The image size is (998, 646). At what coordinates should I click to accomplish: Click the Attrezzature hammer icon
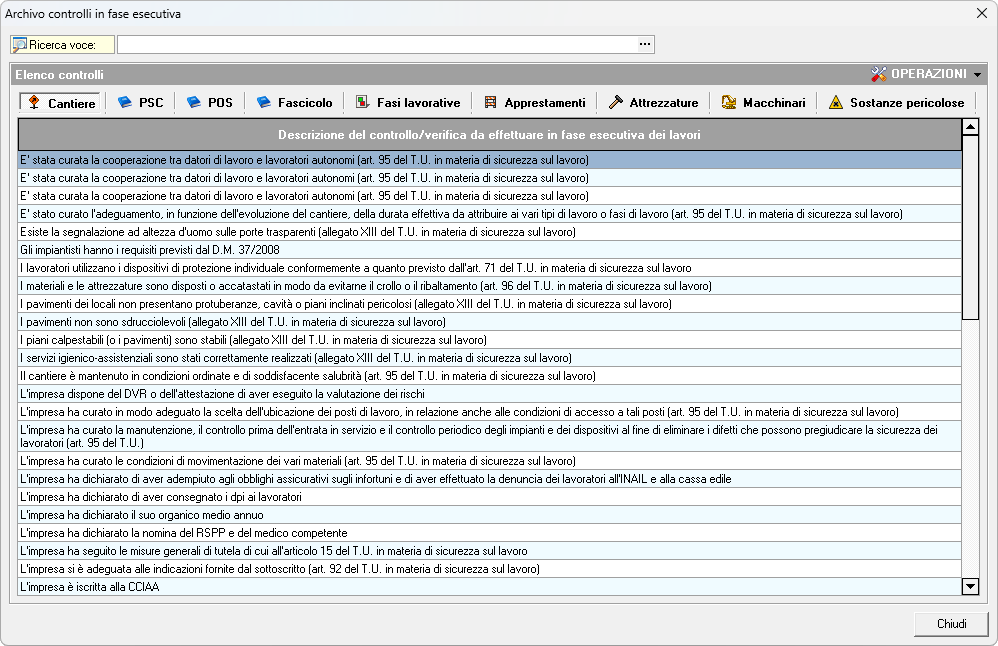616,103
